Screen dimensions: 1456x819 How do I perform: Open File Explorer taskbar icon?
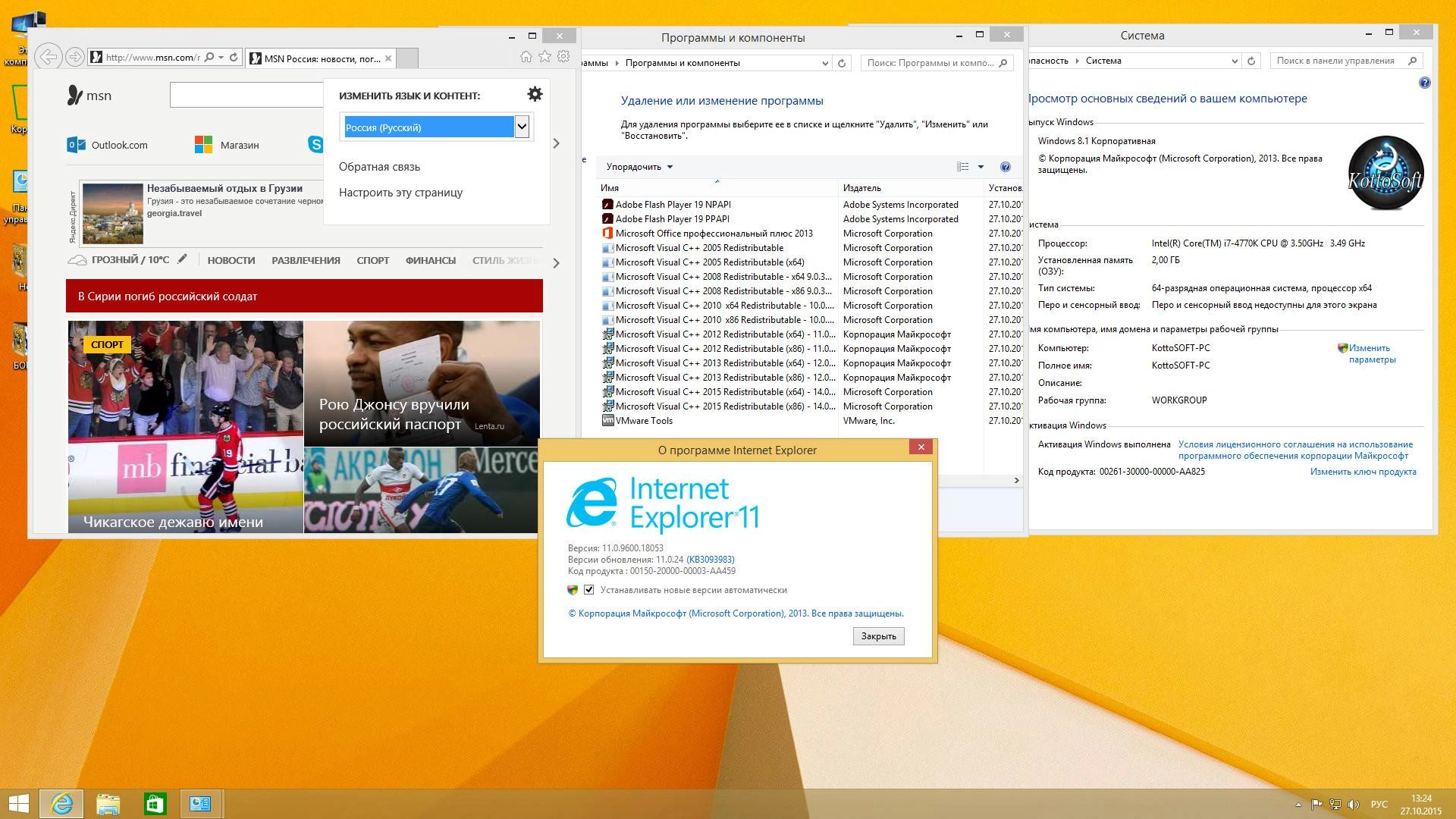click(x=108, y=804)
